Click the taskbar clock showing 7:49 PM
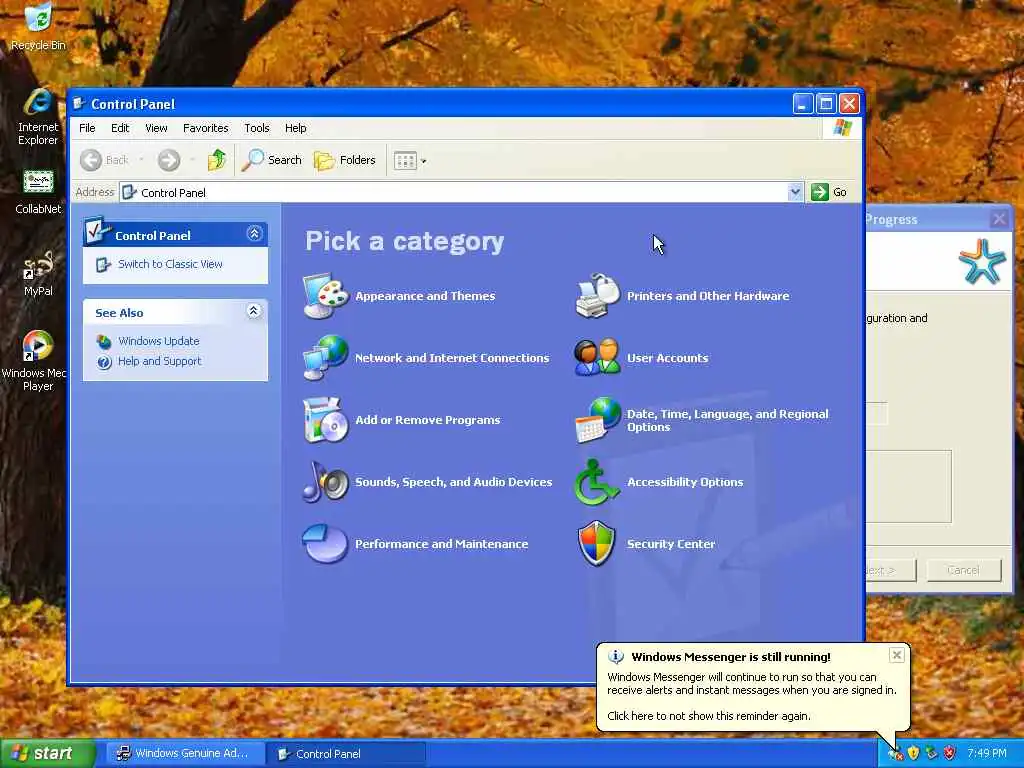1024x768 pixels. [987, 754]
